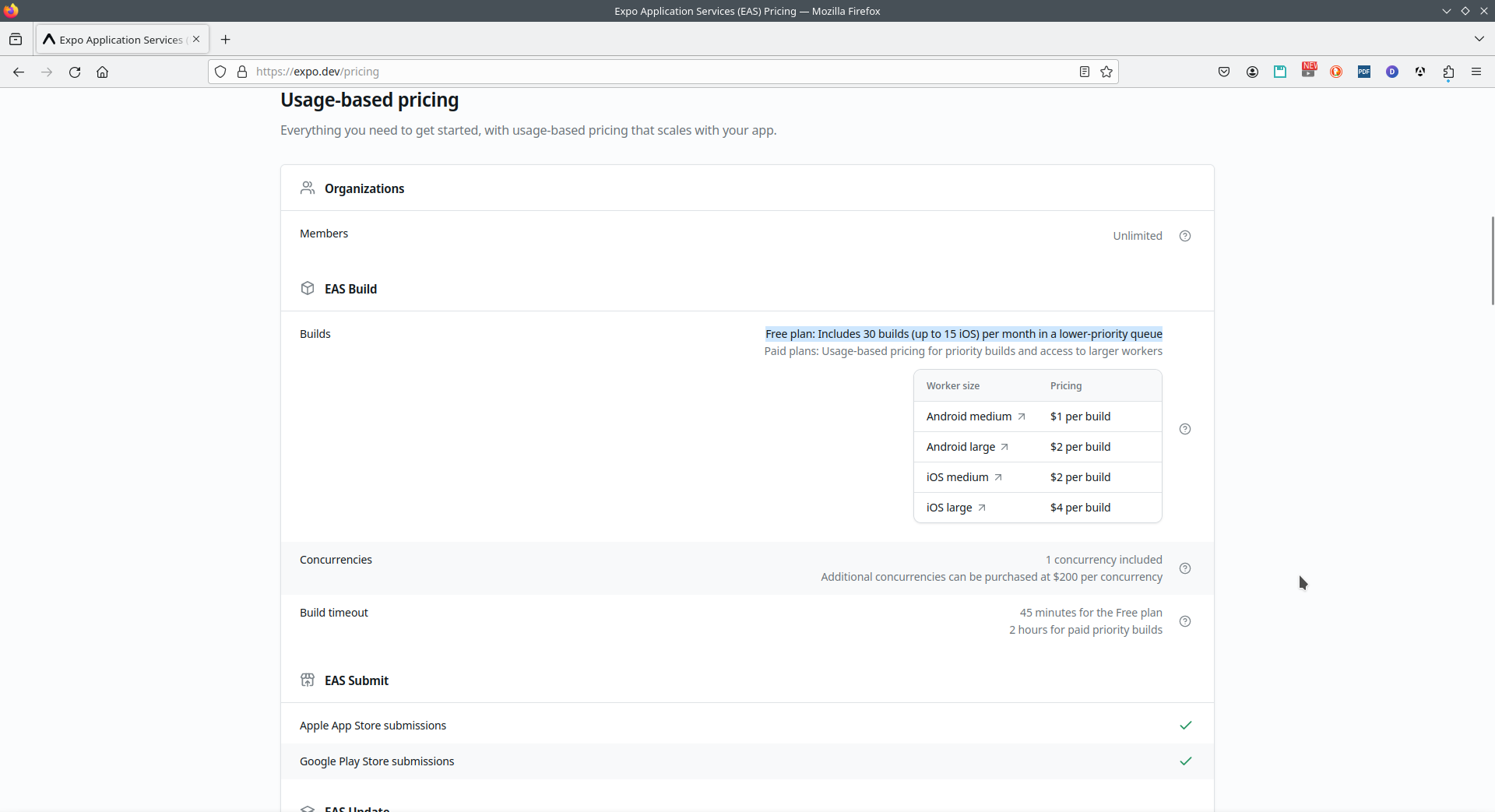This screenshot has height=812, width=1495.
Task: Toggle Reader View icon in address bar
Action: pos(1084,72)
